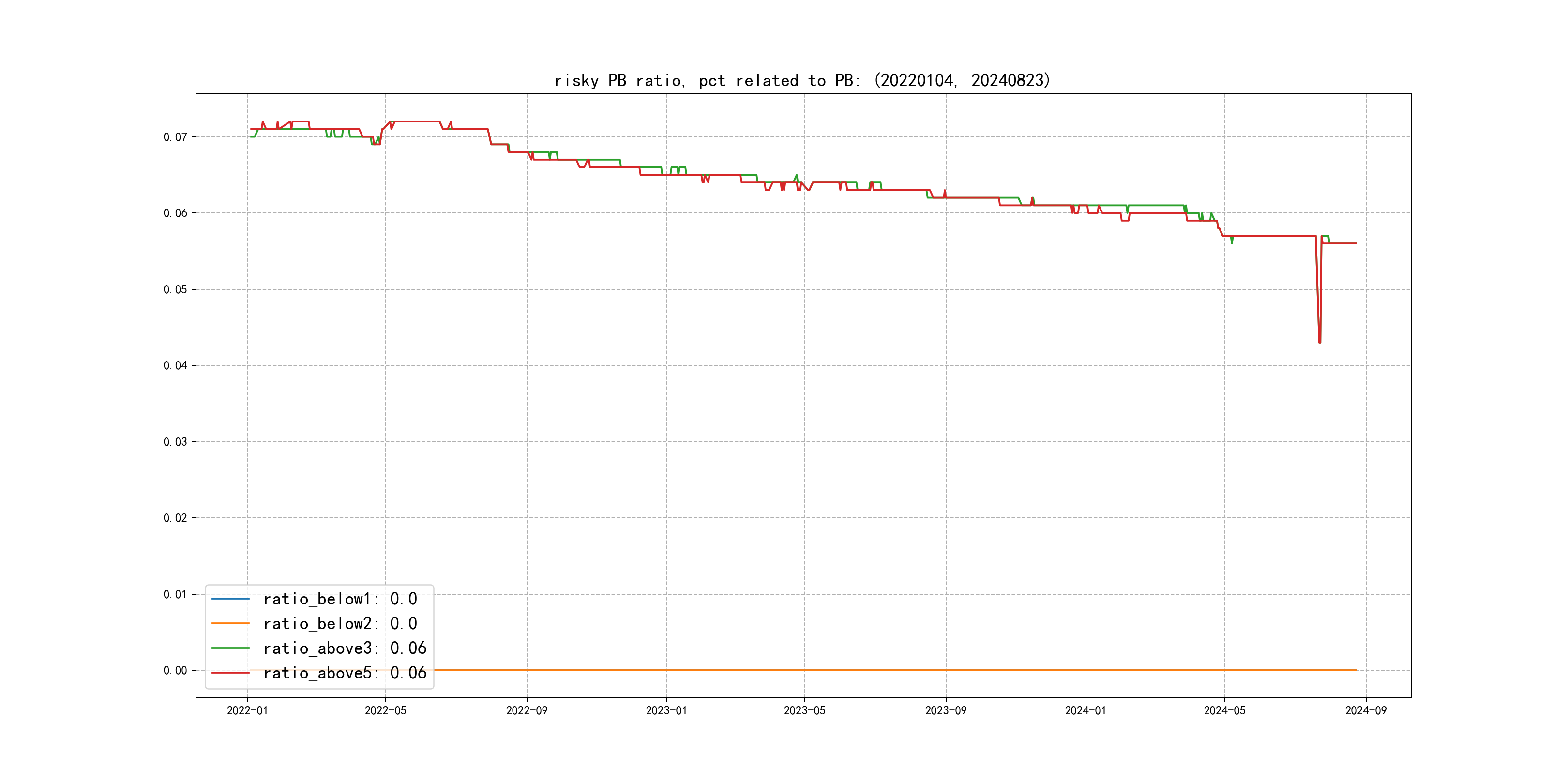Screen dimensions: 1568x784
Task: Click the 0.02 y-axis tick label
Action: coord(175,518)
